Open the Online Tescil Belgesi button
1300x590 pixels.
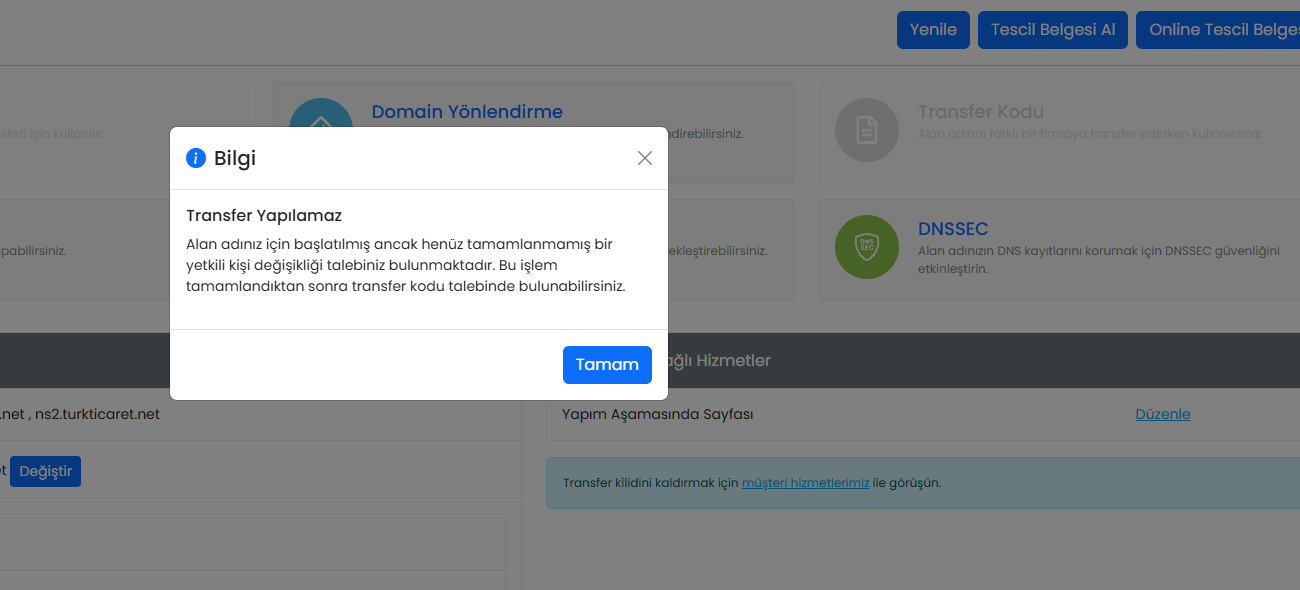[1218, 30]
